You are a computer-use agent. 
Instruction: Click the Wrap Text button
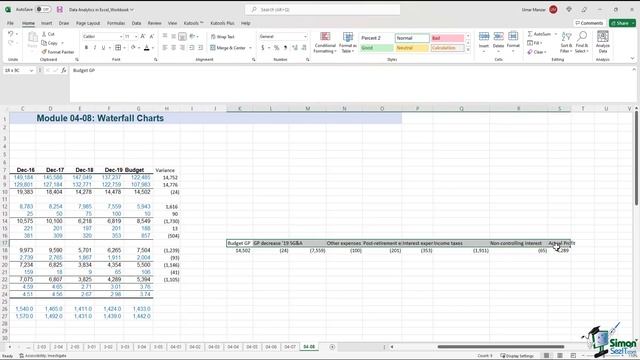coord(222,37)
